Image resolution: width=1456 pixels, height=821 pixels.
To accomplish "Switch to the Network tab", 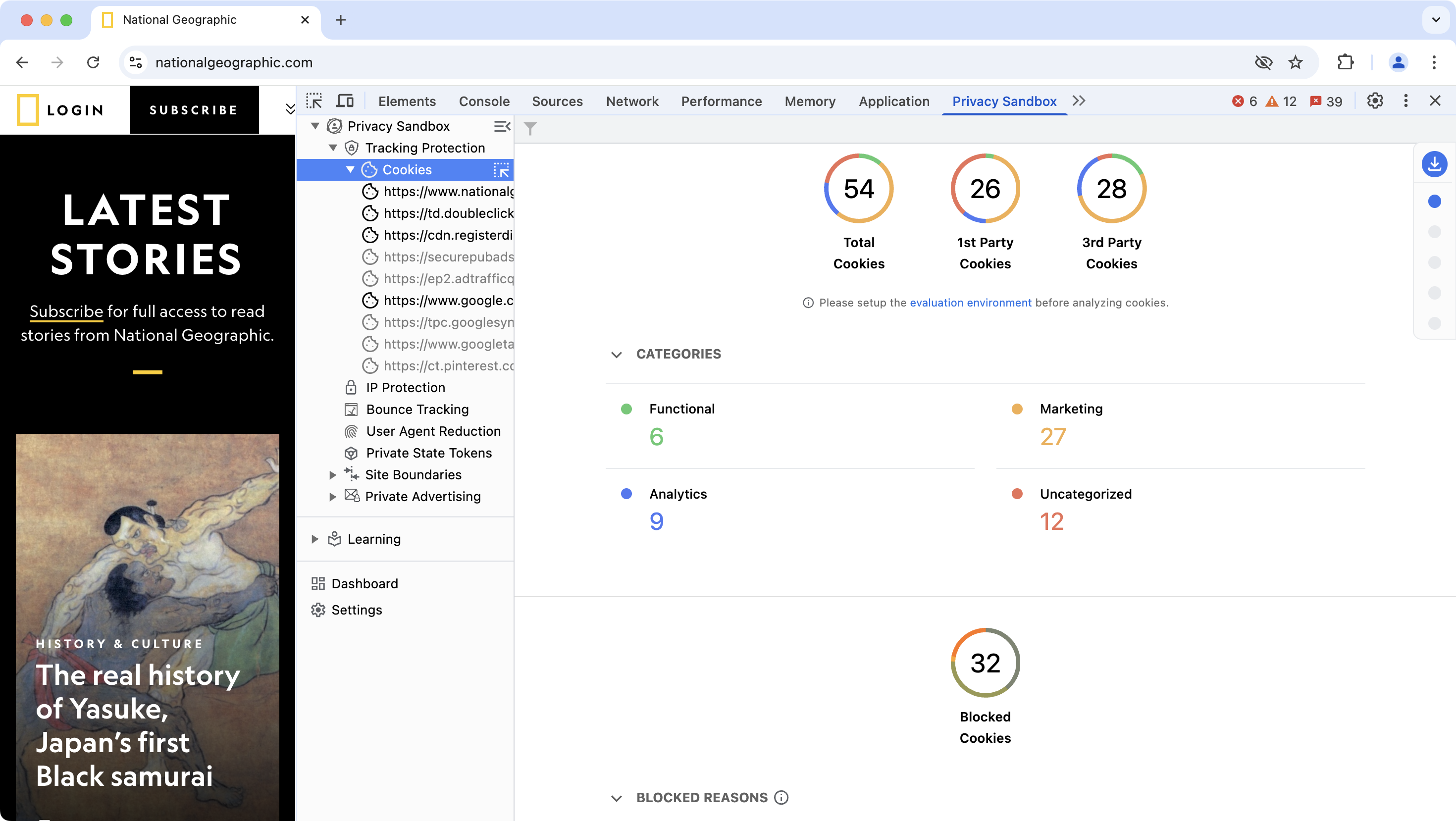I will tap(632, 101).
